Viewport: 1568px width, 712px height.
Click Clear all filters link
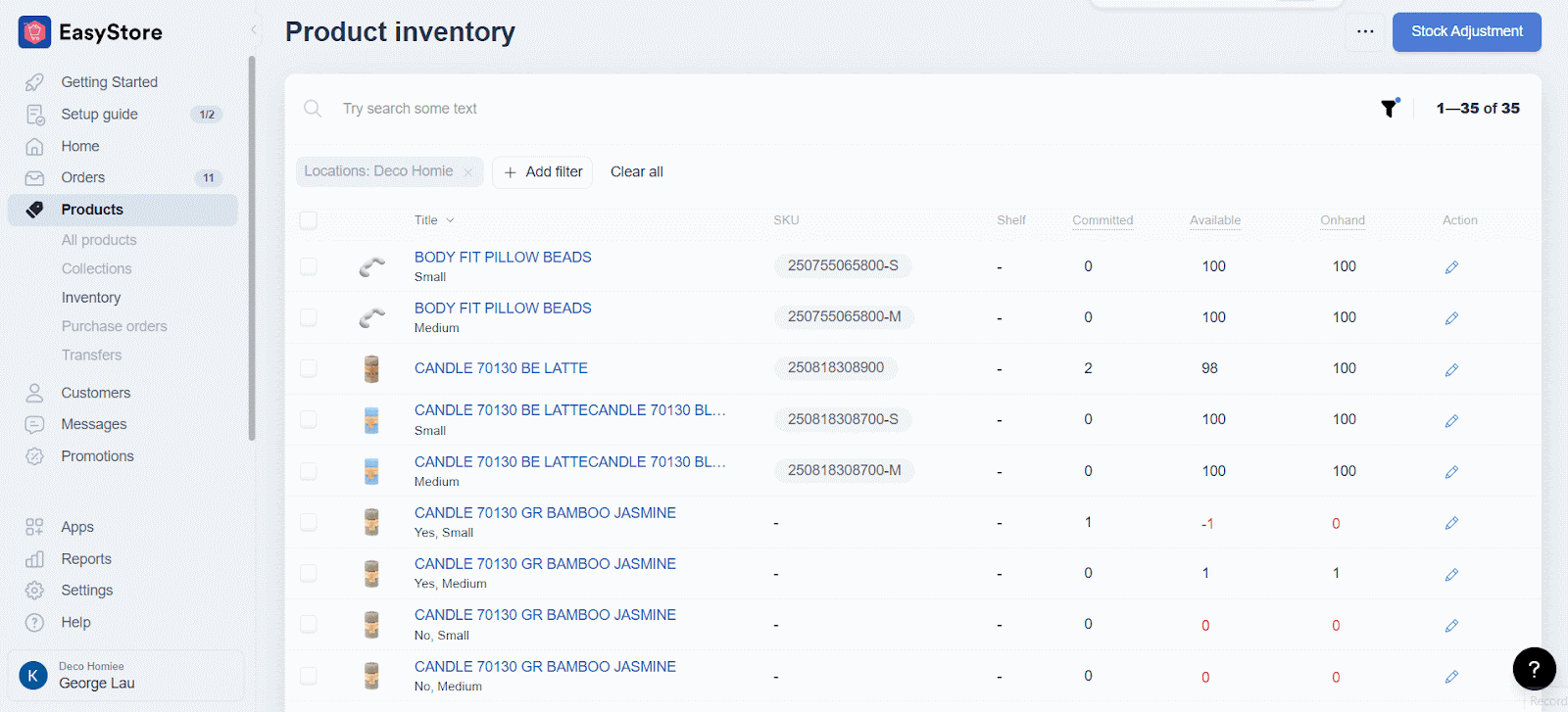pos(636,172)
